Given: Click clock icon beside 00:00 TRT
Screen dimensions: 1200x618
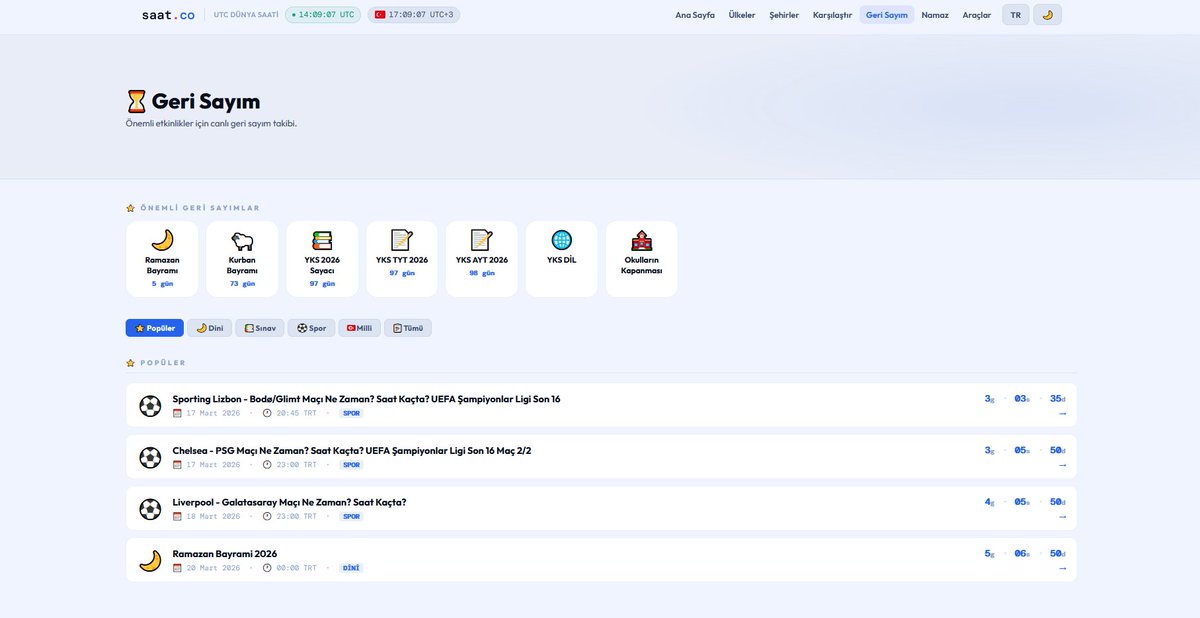Looking at the screenshot, I should [x=267, y=568].
